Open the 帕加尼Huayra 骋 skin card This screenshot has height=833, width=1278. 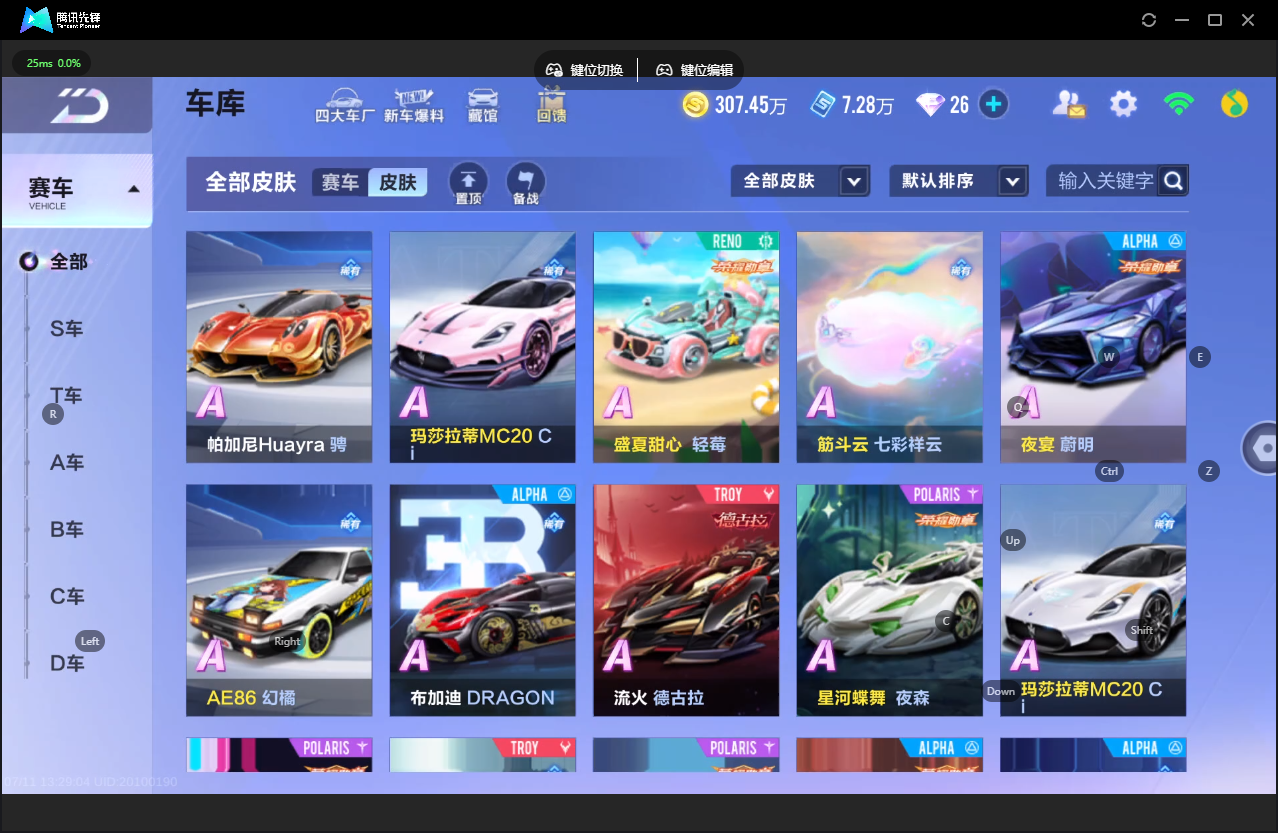279,347
